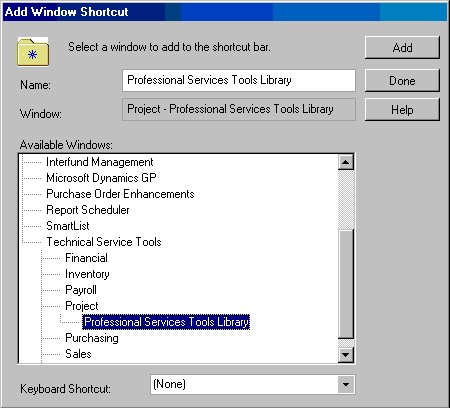Select the SmartList tree node
450x408 pixels.
pos(68,226)
